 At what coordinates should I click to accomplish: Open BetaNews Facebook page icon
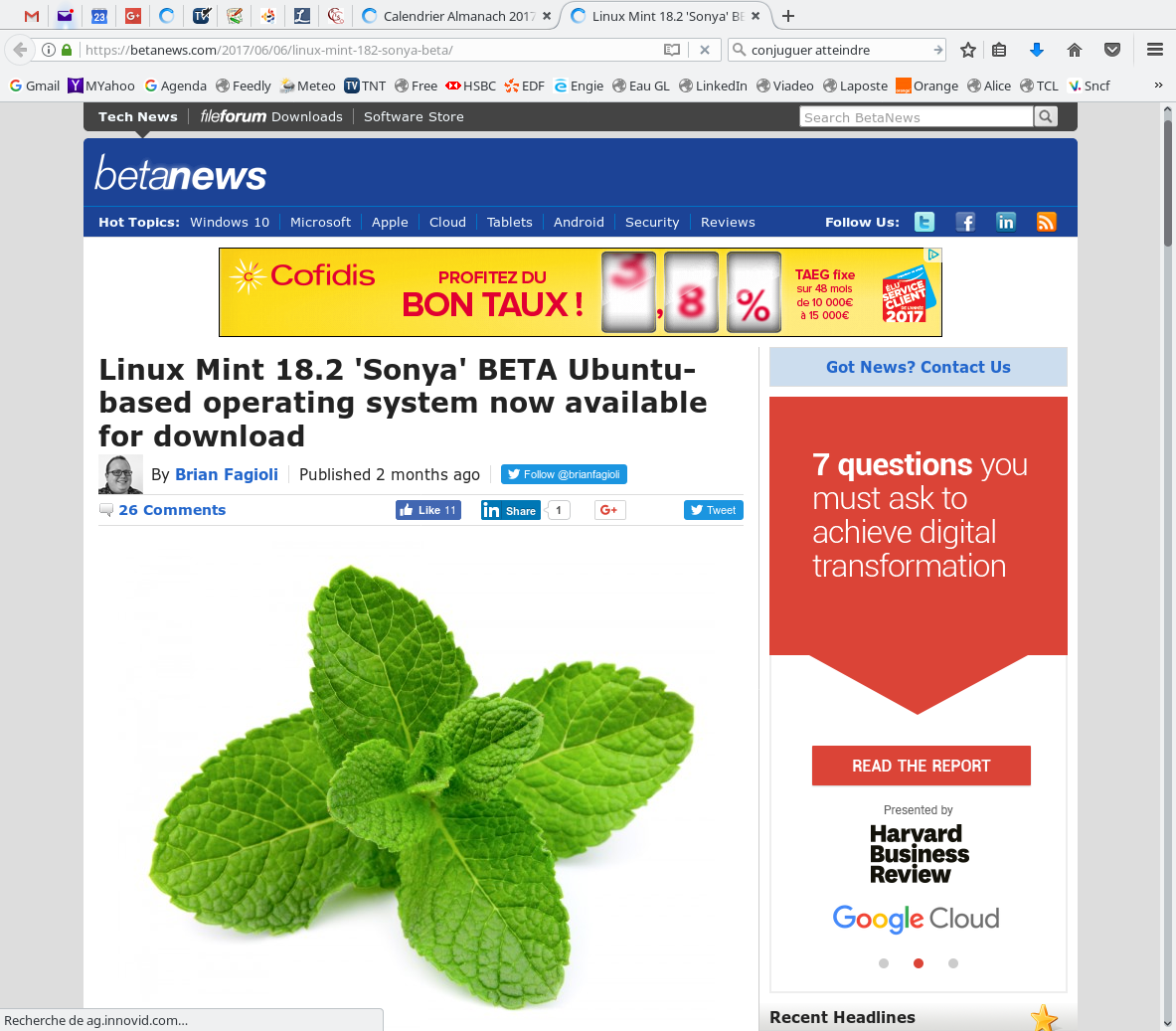tap(965, 222)
